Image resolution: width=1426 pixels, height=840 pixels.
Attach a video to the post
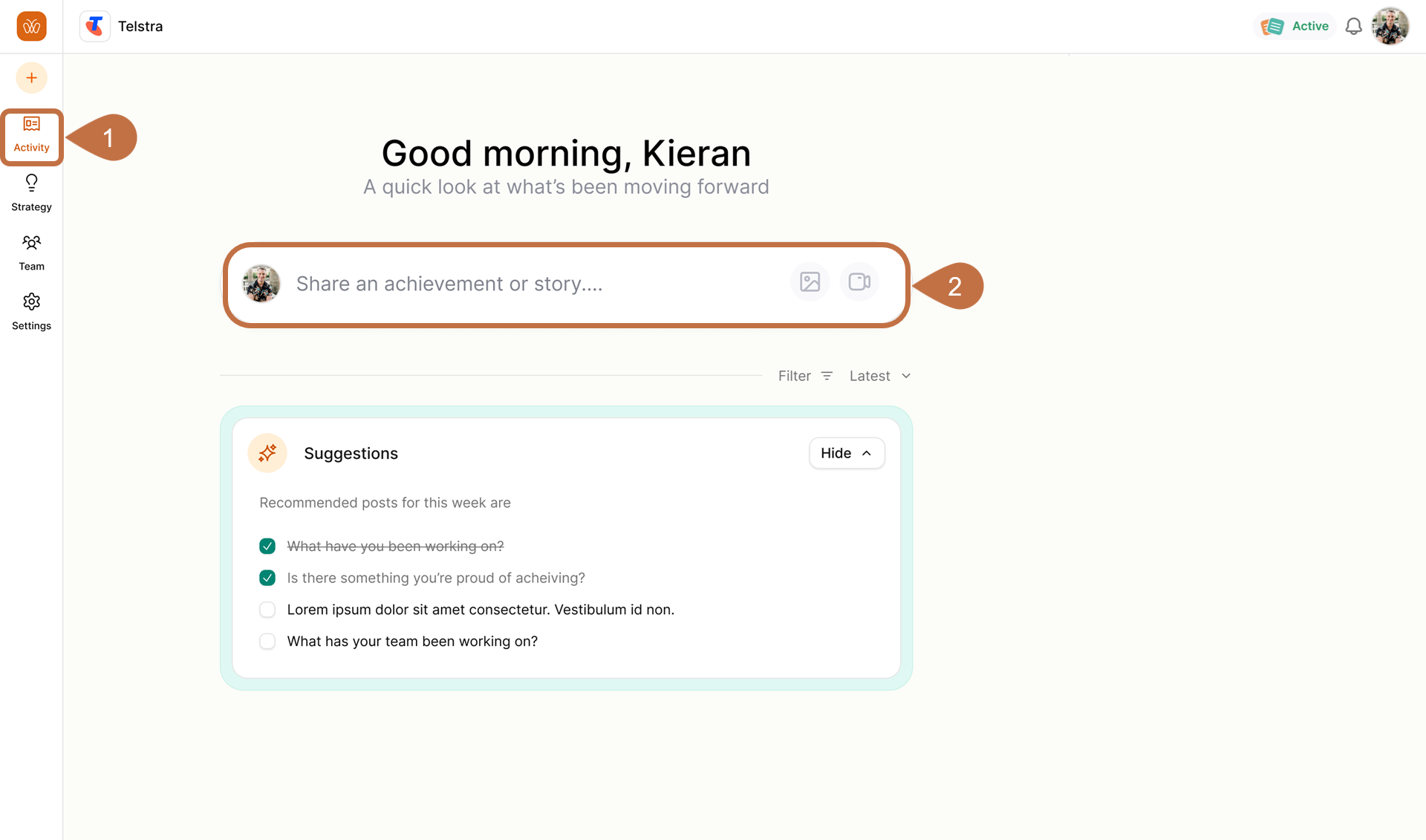pos(859,282)
